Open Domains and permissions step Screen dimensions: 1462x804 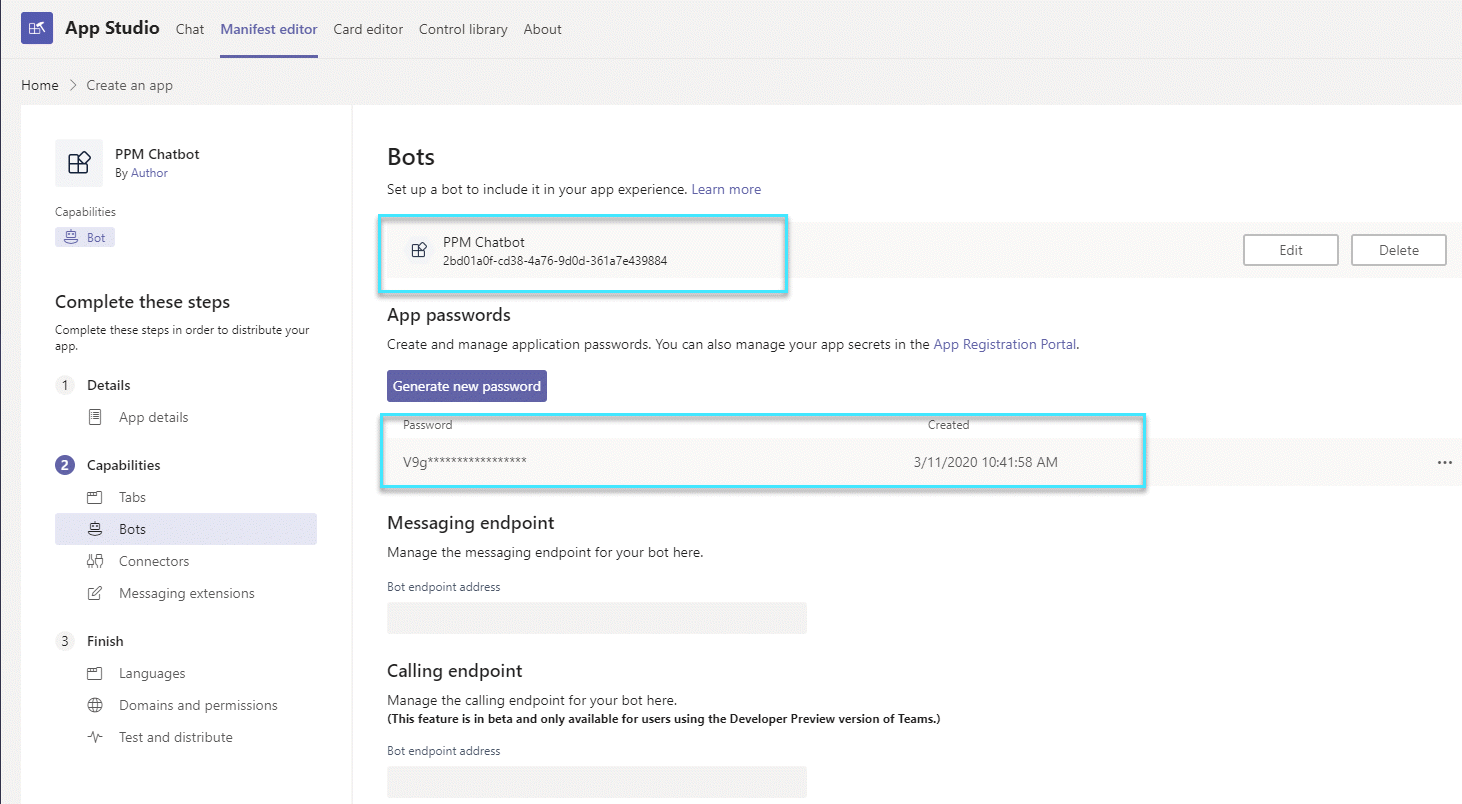coord(198,705)
